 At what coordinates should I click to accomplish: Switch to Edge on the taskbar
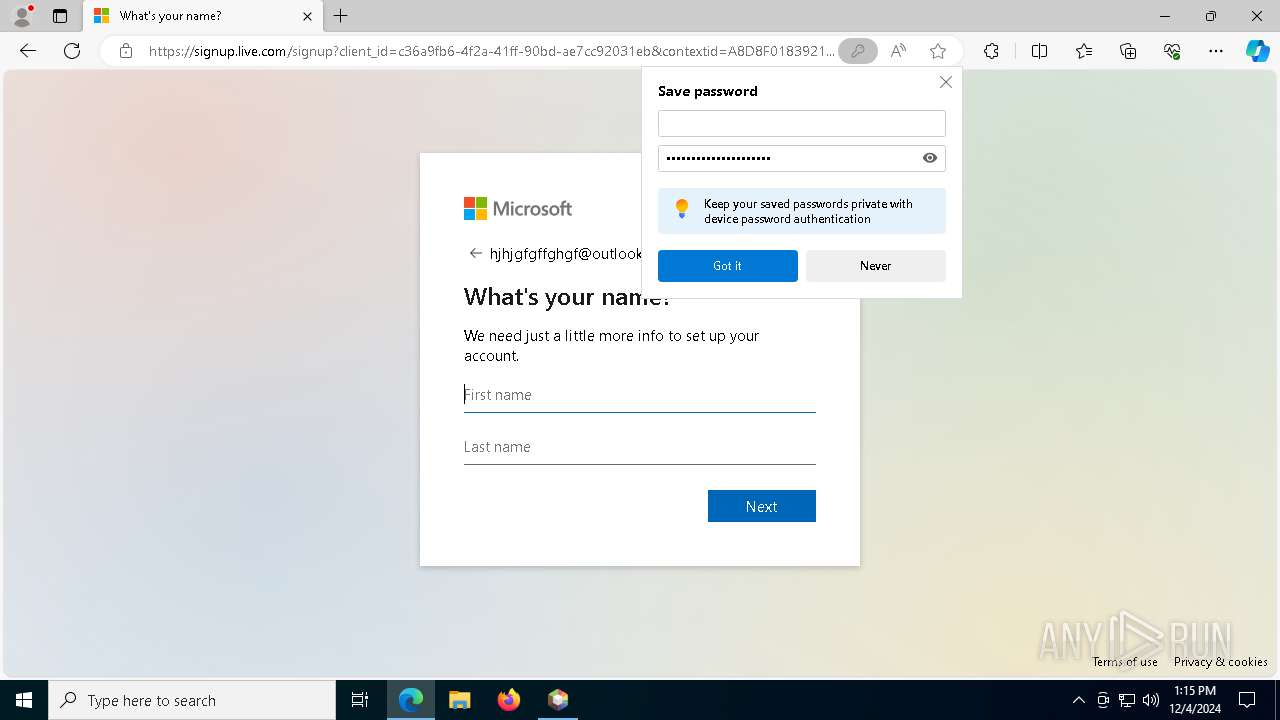tap(411, 700)
